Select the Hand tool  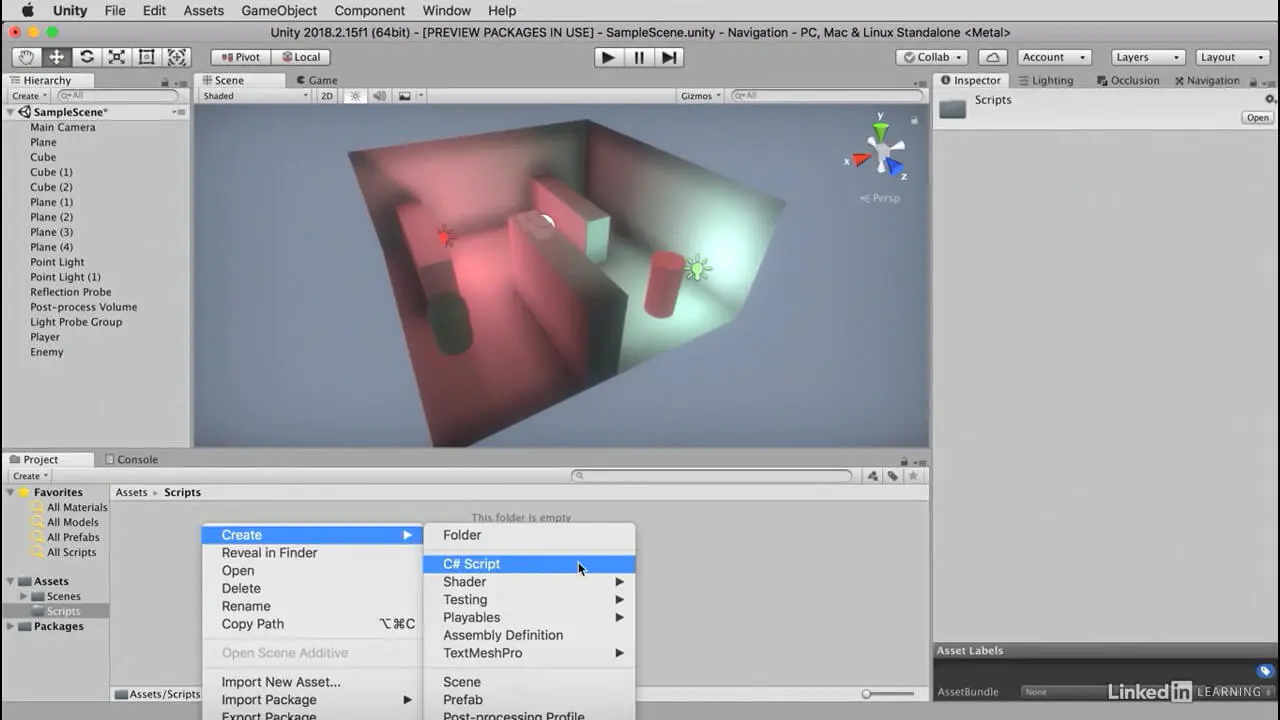[x=27, y=57]
